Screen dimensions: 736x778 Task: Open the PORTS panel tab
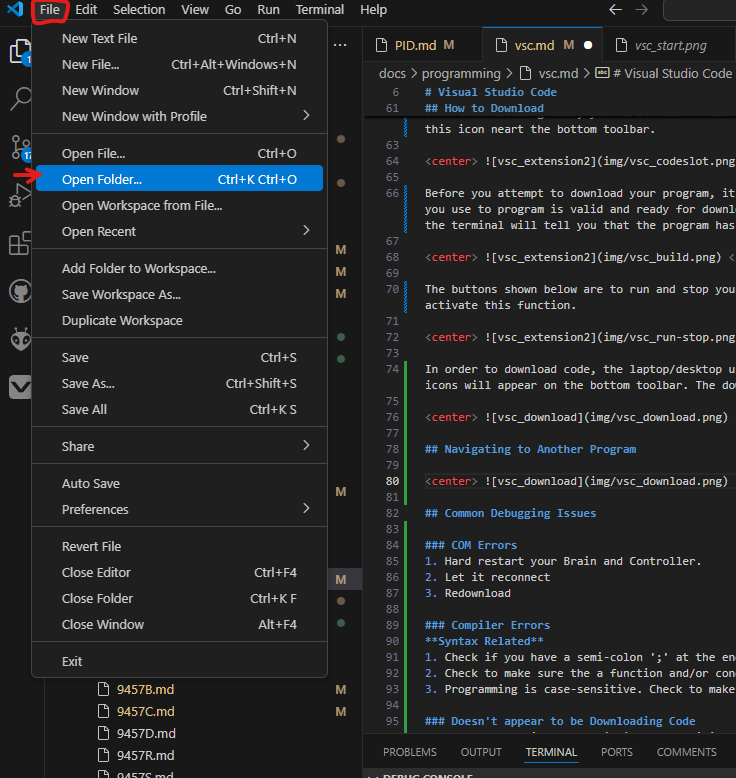click(x=616, y=752)
